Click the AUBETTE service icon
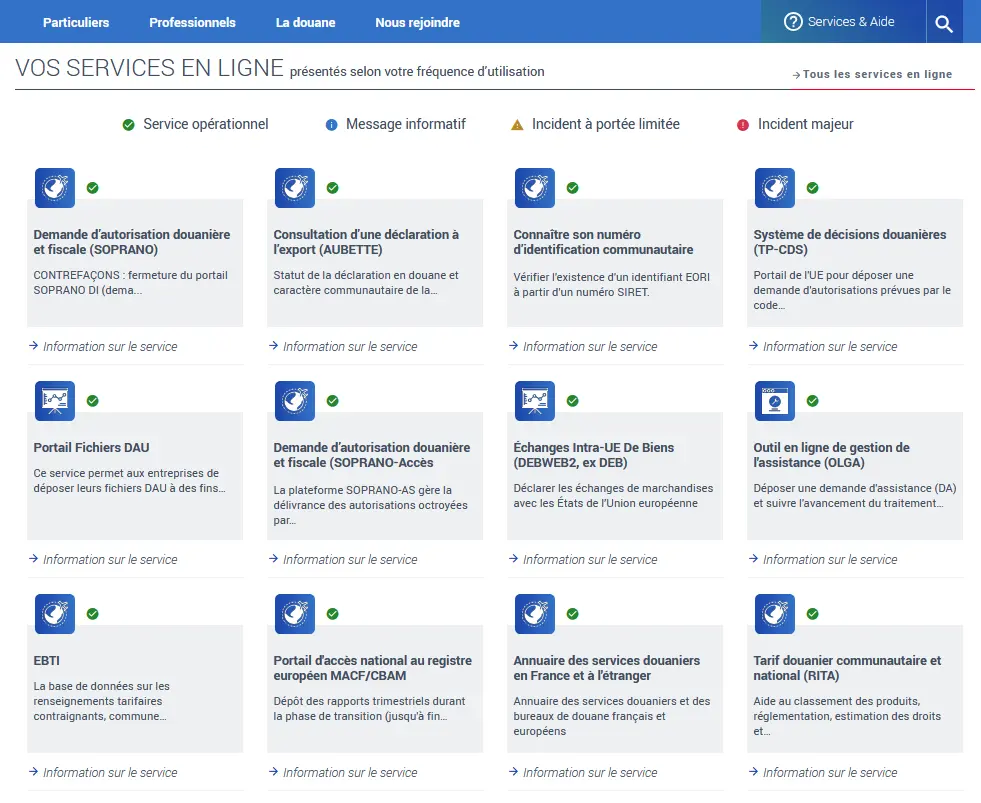 click(294, 188)
